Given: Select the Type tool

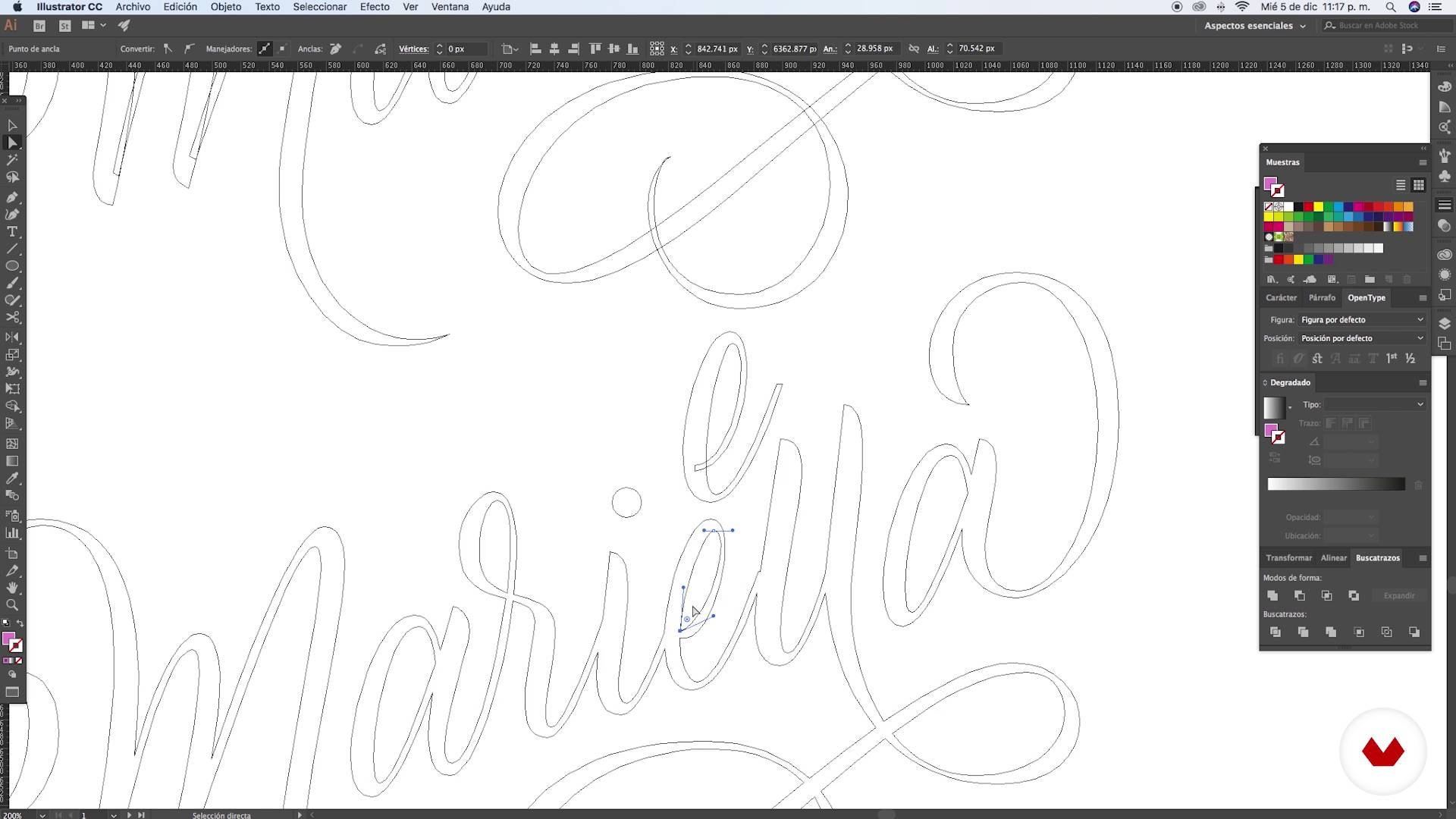Looking at the screenshot, I should click(x=12, y=232).
